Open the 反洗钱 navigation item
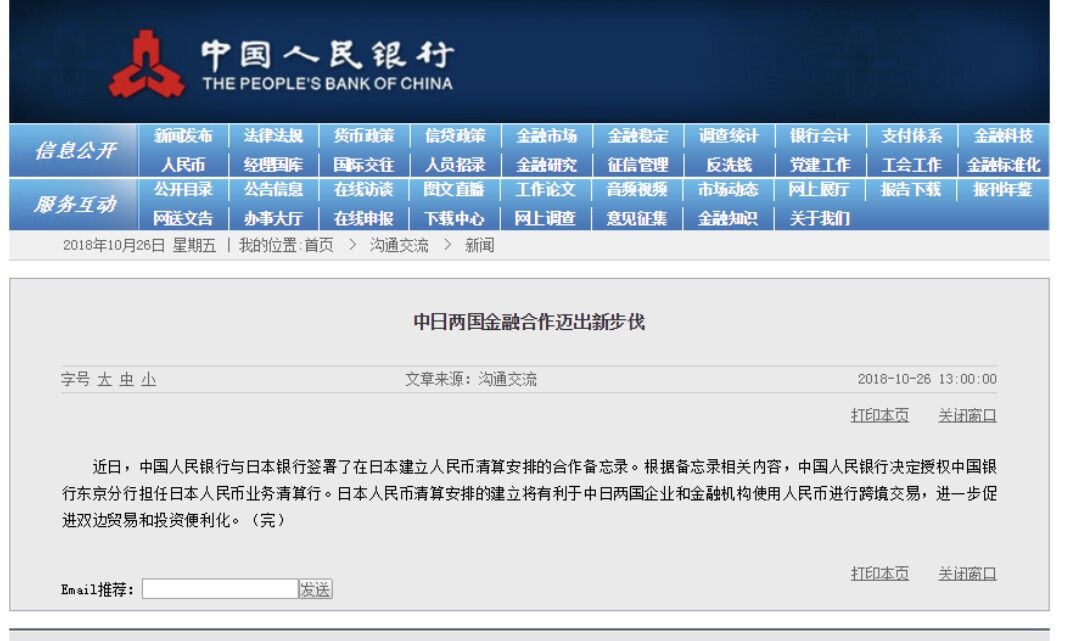 pos(728,165)
